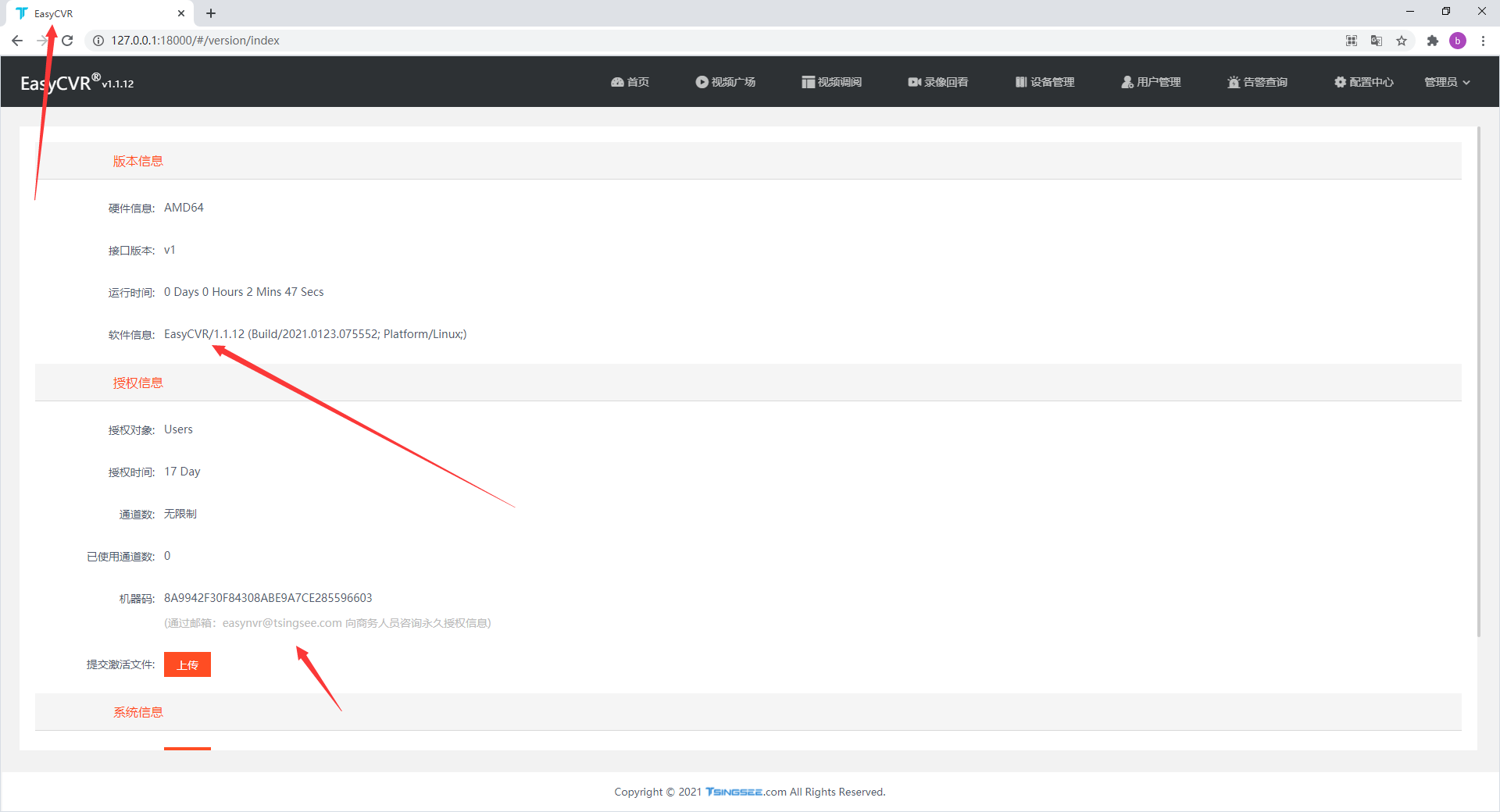The height and width of the screenshot is (812, 1500).
Task: Expand the 管理员 dropdown menu
Action: (x=1447, y=82)
